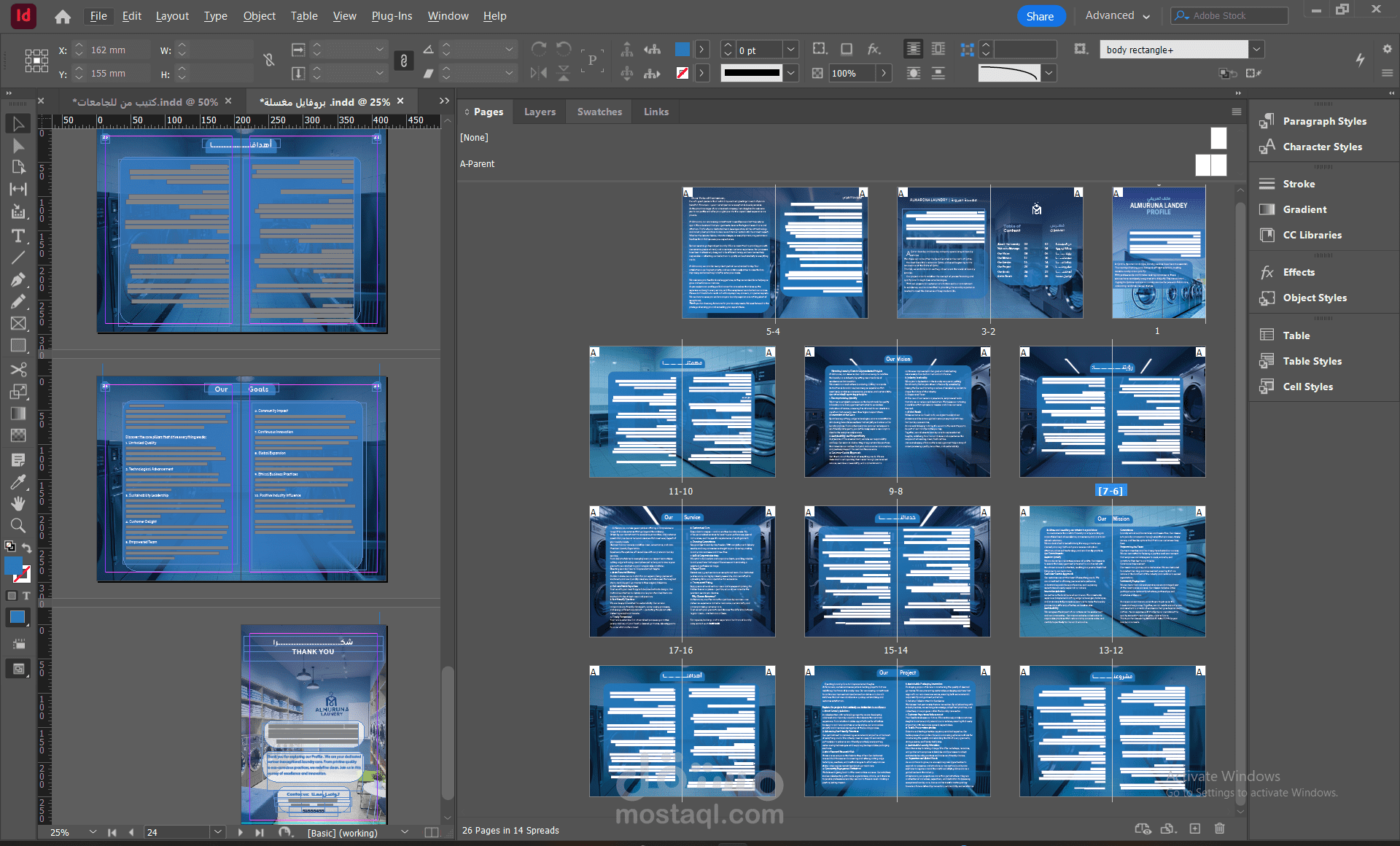Switch to the Swatches tab
Viewport: 1400px width, 846px height.
pos(599,112)
